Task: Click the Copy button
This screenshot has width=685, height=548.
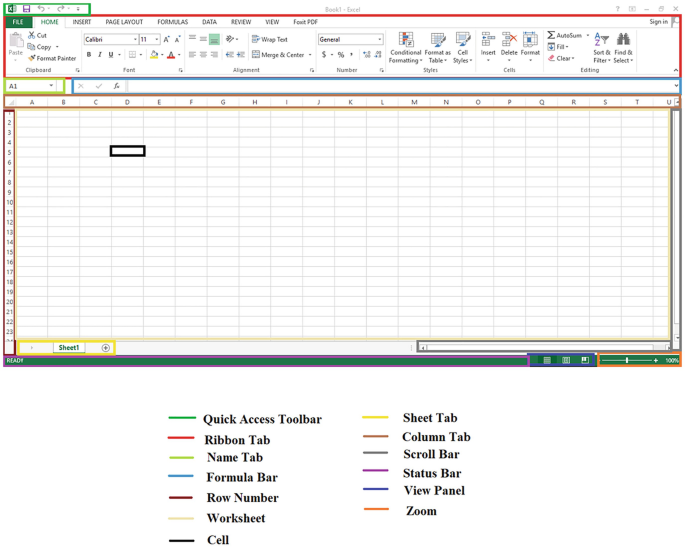Action: [x=40, y=47]
